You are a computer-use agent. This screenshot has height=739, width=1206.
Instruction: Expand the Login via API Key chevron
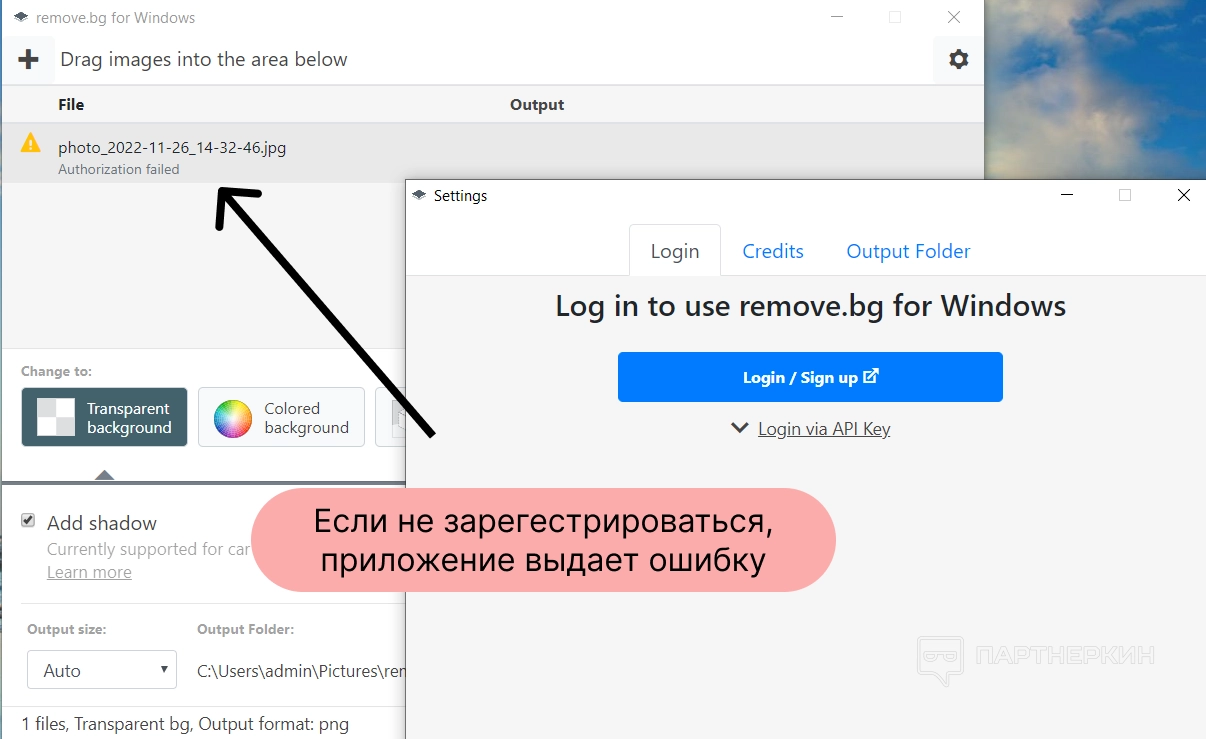[x=740, y=428]
